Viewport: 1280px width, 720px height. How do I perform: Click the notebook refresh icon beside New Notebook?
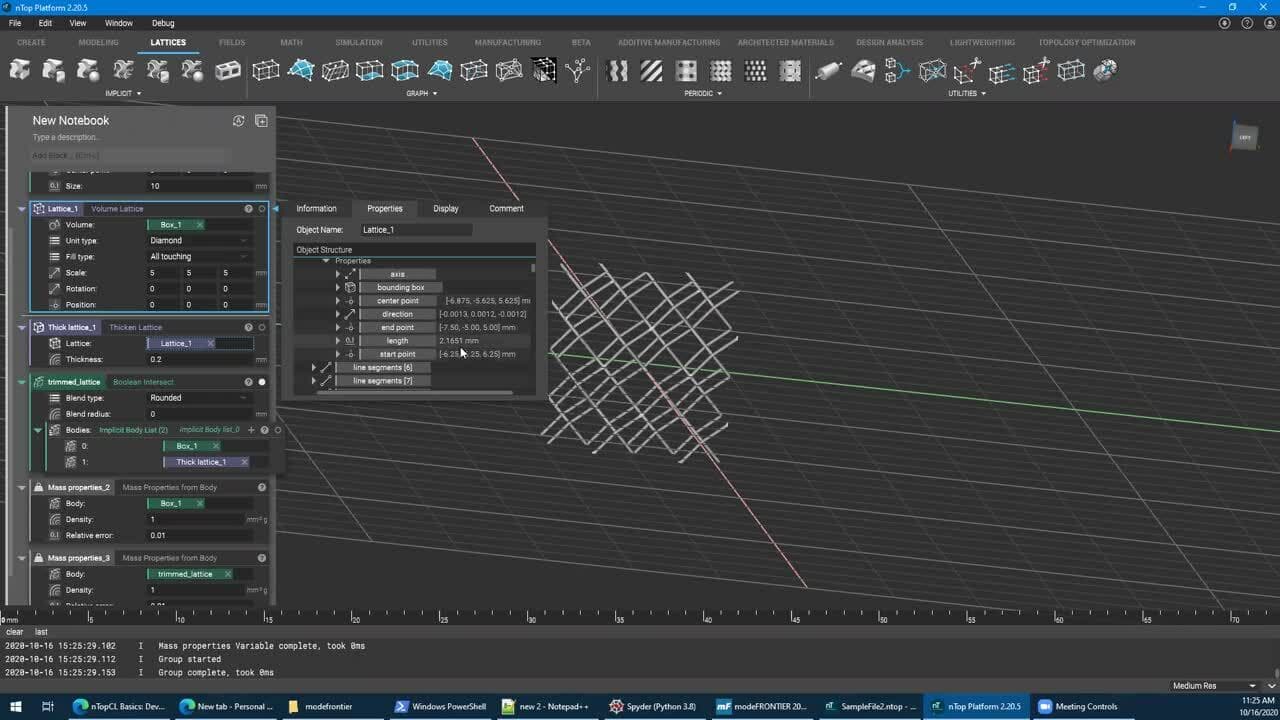pyautogui.click(x=238, y=121)
